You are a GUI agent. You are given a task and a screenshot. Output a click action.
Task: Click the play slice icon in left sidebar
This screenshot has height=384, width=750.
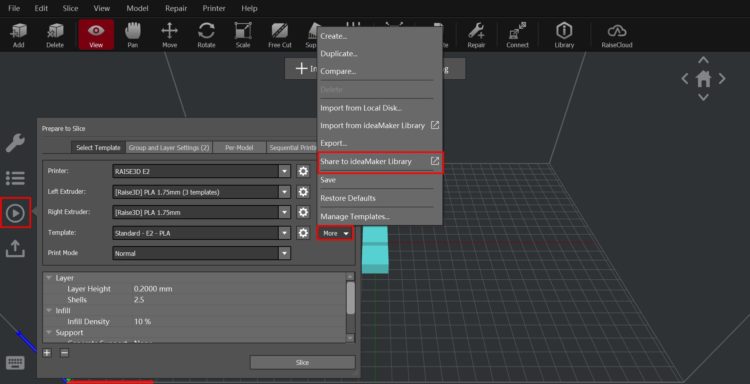click(15, 213)
